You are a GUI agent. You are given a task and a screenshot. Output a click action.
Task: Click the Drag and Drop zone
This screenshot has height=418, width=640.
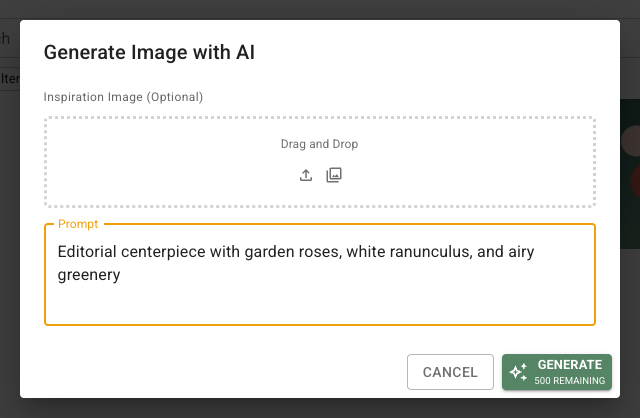pyautogui.click(x=320, y=162)
